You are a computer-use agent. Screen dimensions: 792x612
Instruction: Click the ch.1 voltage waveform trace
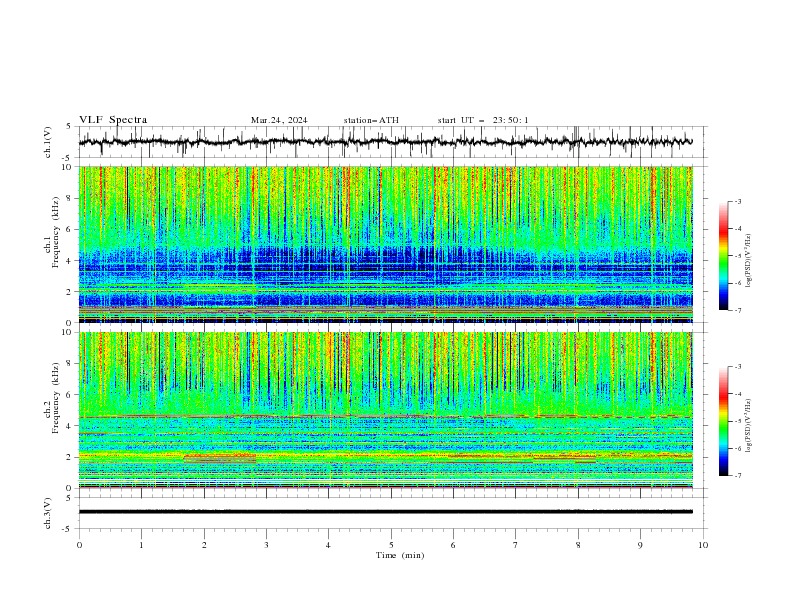click(x=386, y=142)
